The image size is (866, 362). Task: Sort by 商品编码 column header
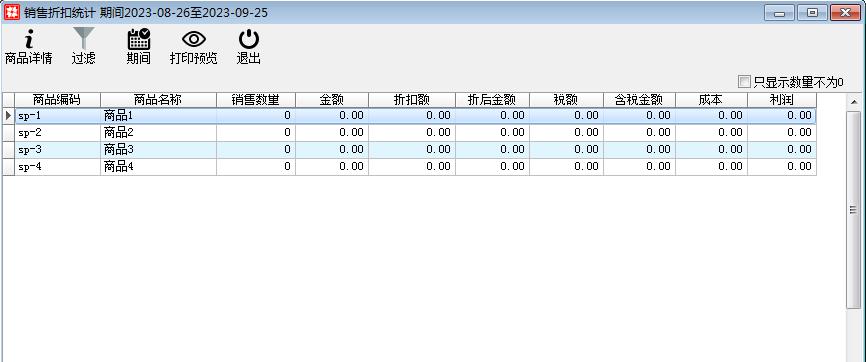(57, 100)
